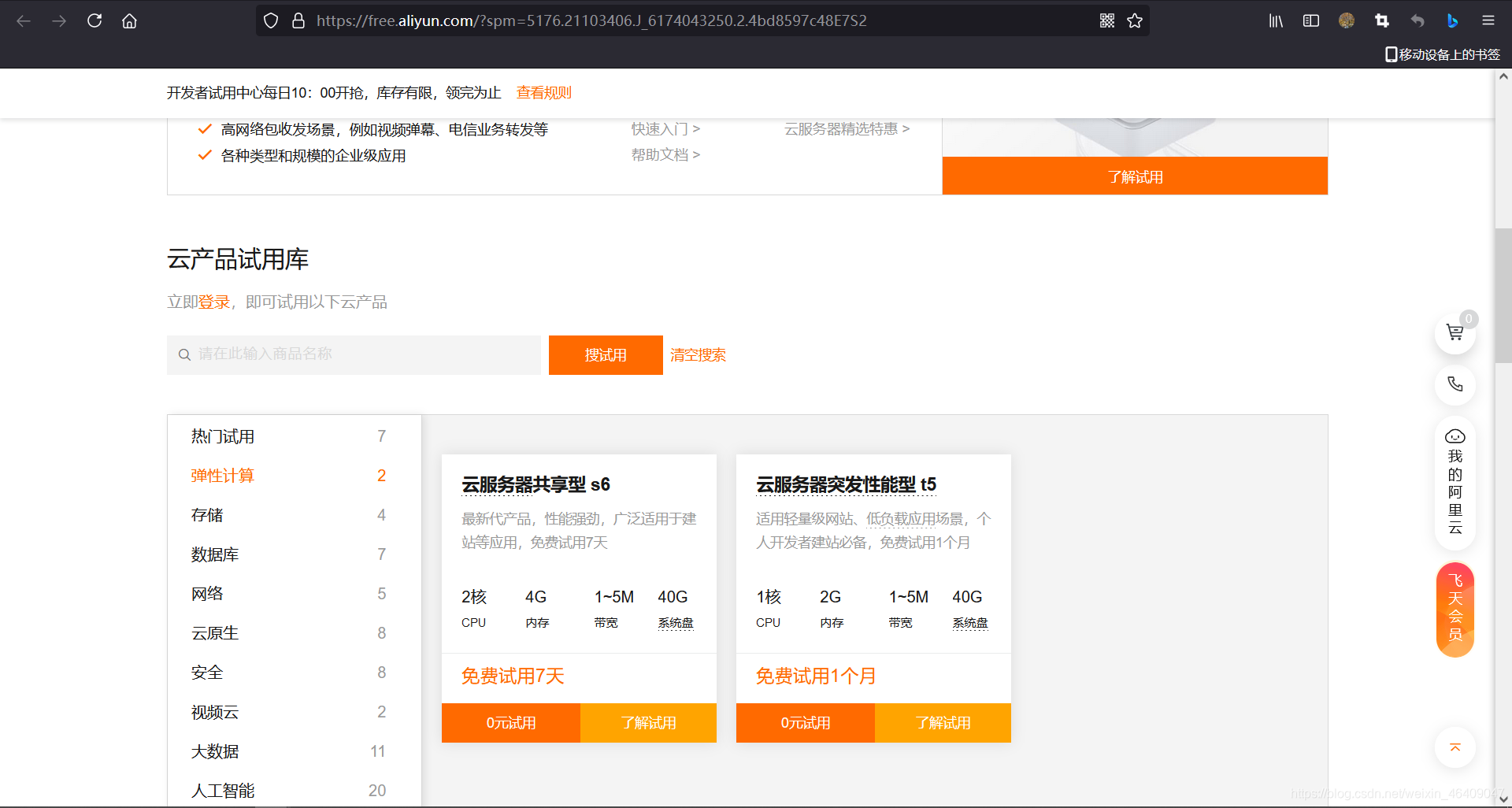Open the library bookshelf icon

pos(1276,21)
